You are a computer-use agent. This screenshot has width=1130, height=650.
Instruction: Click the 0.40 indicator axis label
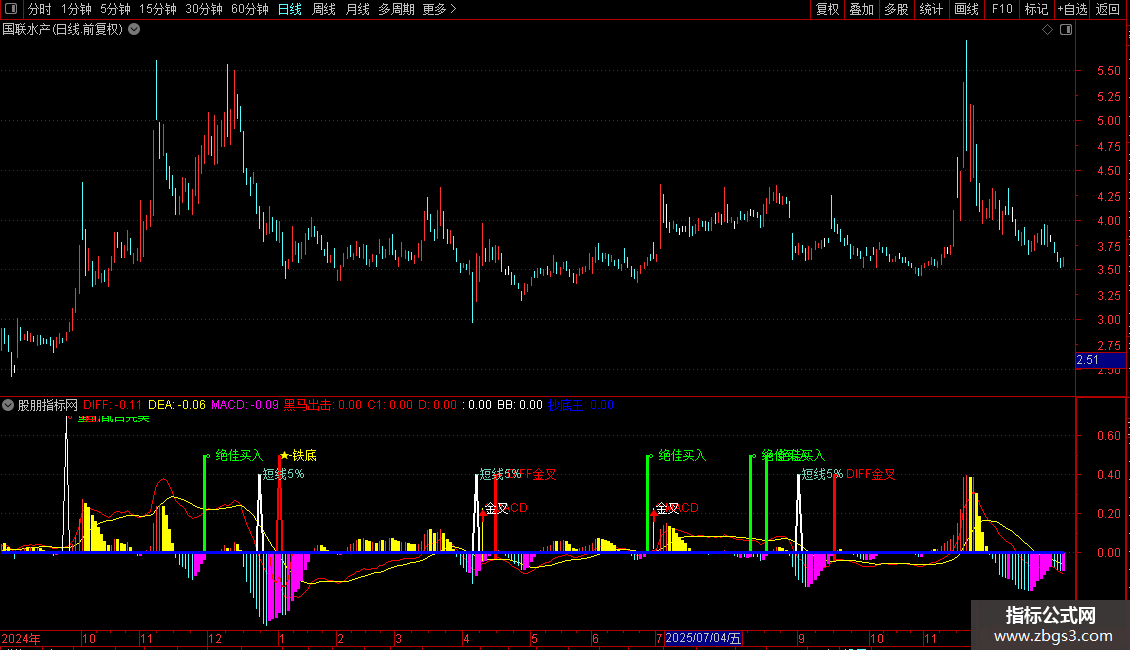pos(1108,475)
